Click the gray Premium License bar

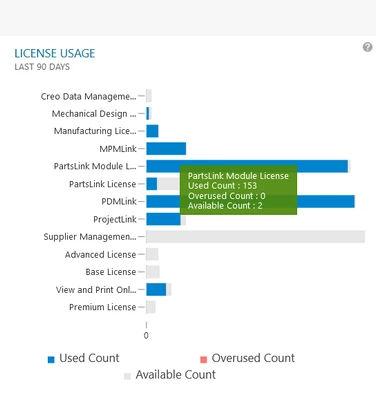point(151,307)
